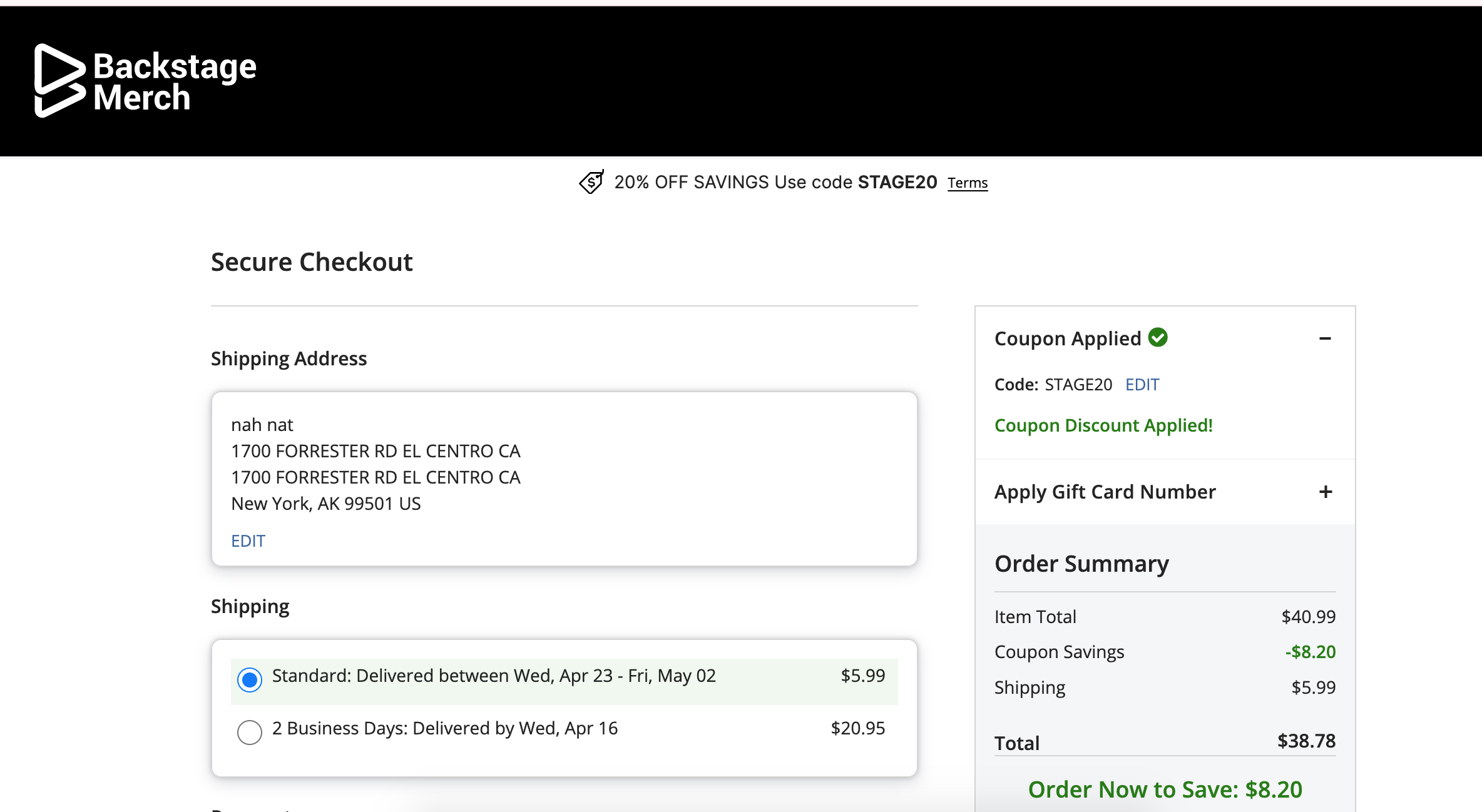Screen dimensions: 1482x812
Task: Edit the shipping address
Action: pos(248,540)
